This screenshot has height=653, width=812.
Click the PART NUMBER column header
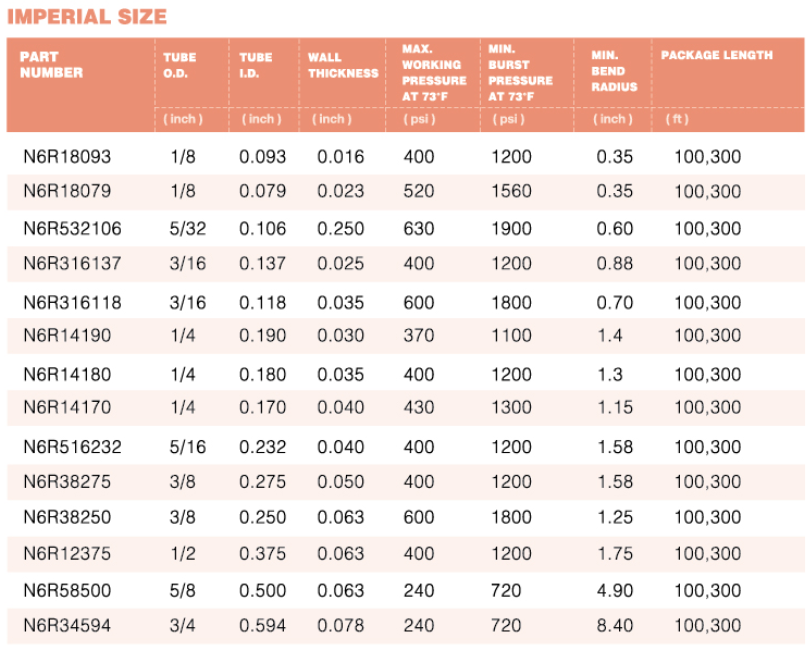51,65
